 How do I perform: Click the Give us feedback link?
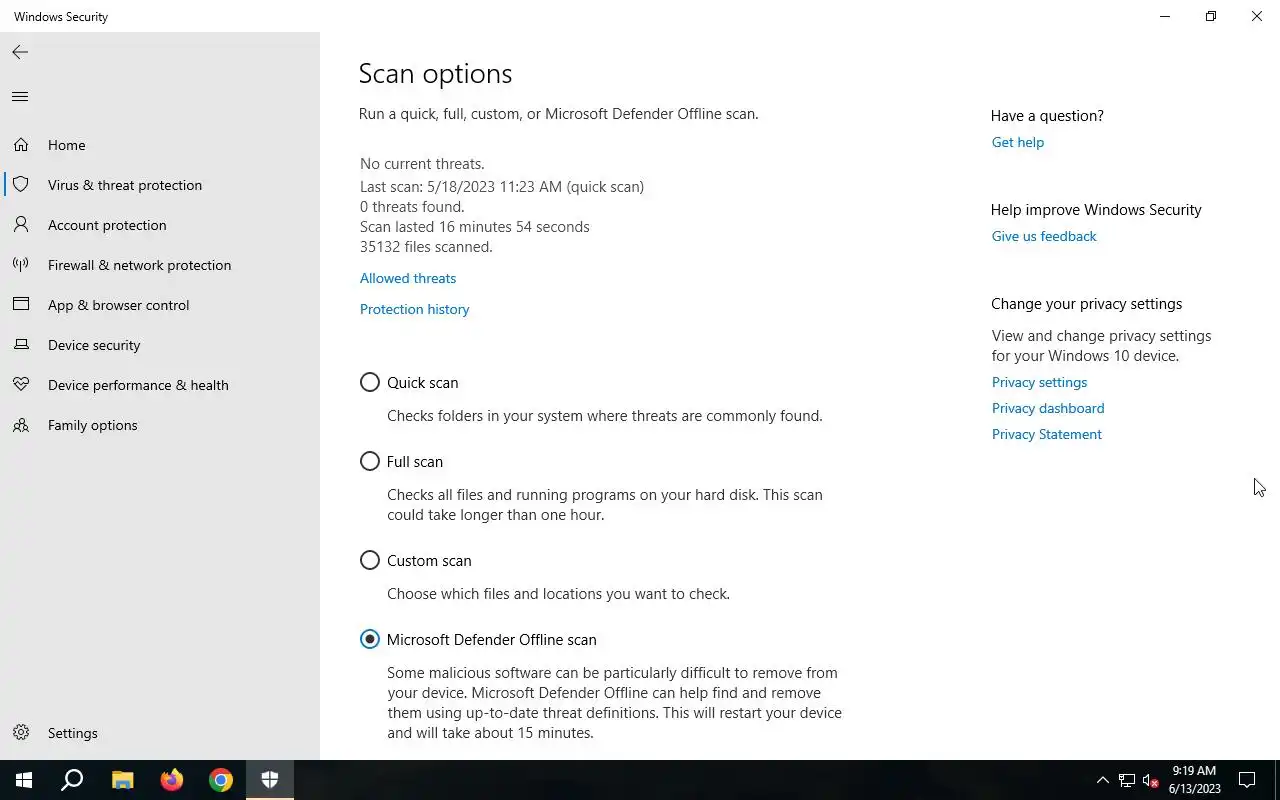[1044, 236]
